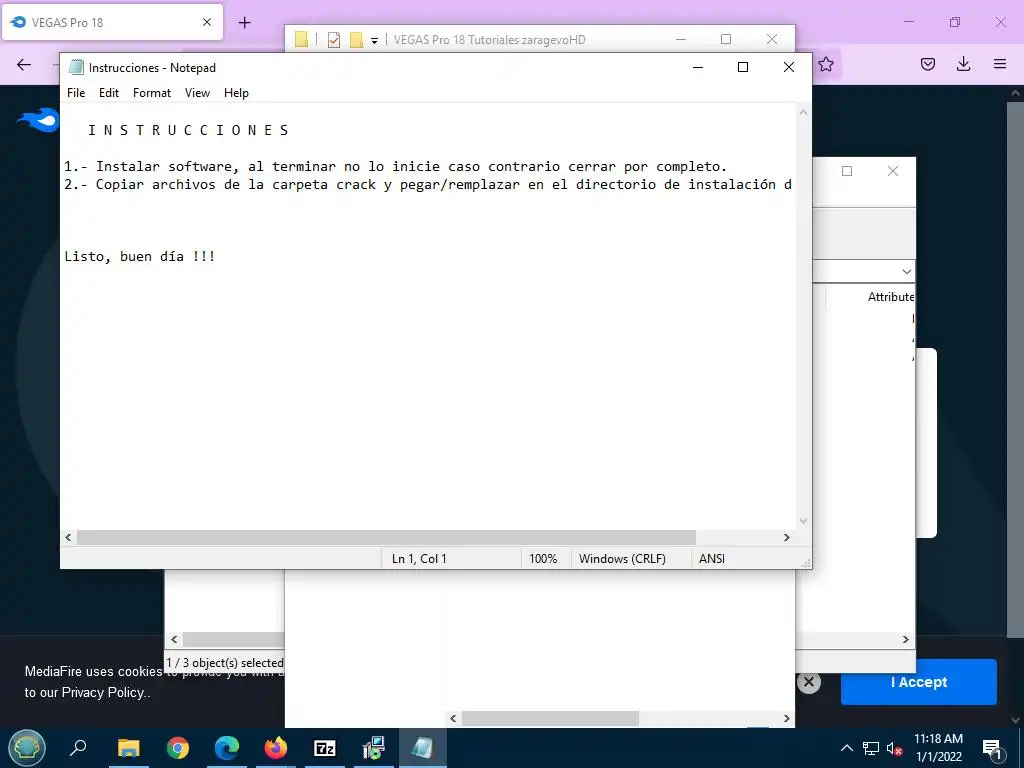Click Explorer window scroll left arrow
This screenshot has height=768, width=1024.
pos(453,718)
